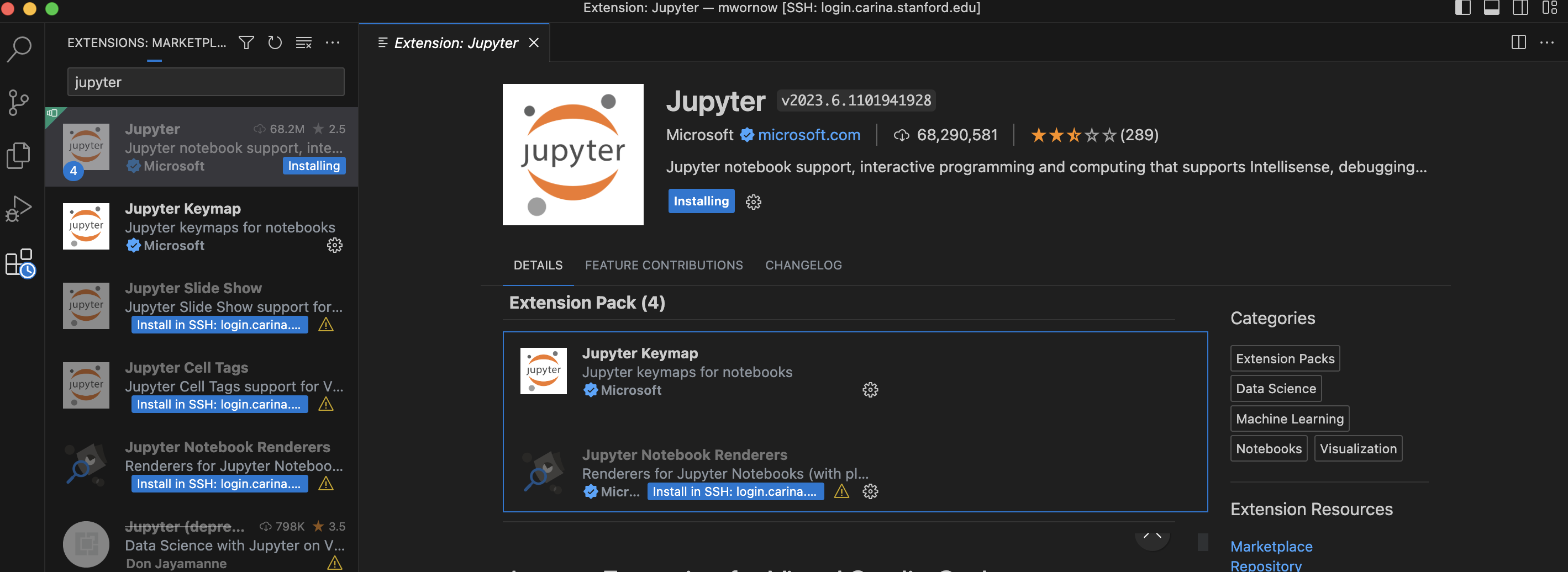Viewport: 1568px width, 572px height.
Task: Click the Extension Pack (4) heading
Action: (x=587, y=303)
